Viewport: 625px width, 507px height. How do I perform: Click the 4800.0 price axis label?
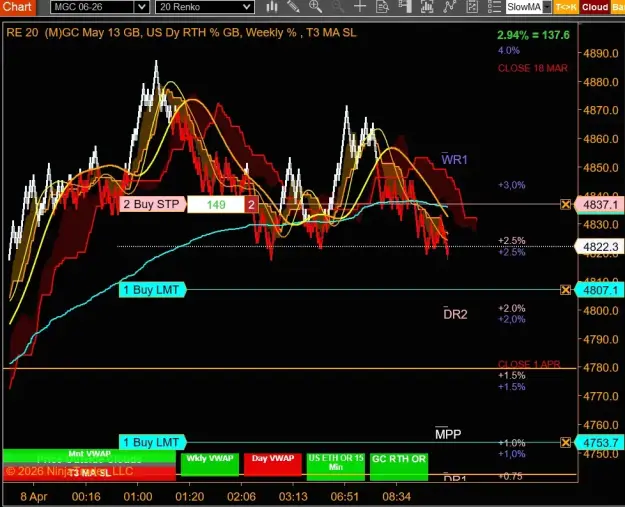point(601,311)
